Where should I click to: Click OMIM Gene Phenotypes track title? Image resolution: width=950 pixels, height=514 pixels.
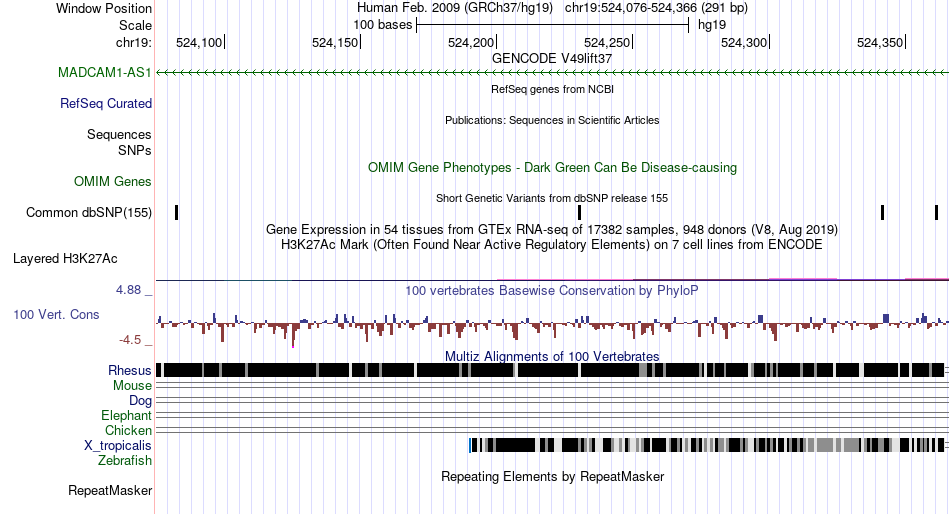coord(552,167)
